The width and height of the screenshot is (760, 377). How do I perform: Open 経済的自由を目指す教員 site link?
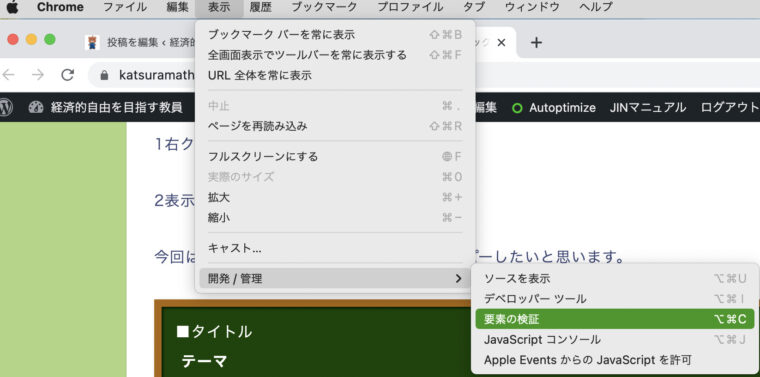click(x=116, y=107)
